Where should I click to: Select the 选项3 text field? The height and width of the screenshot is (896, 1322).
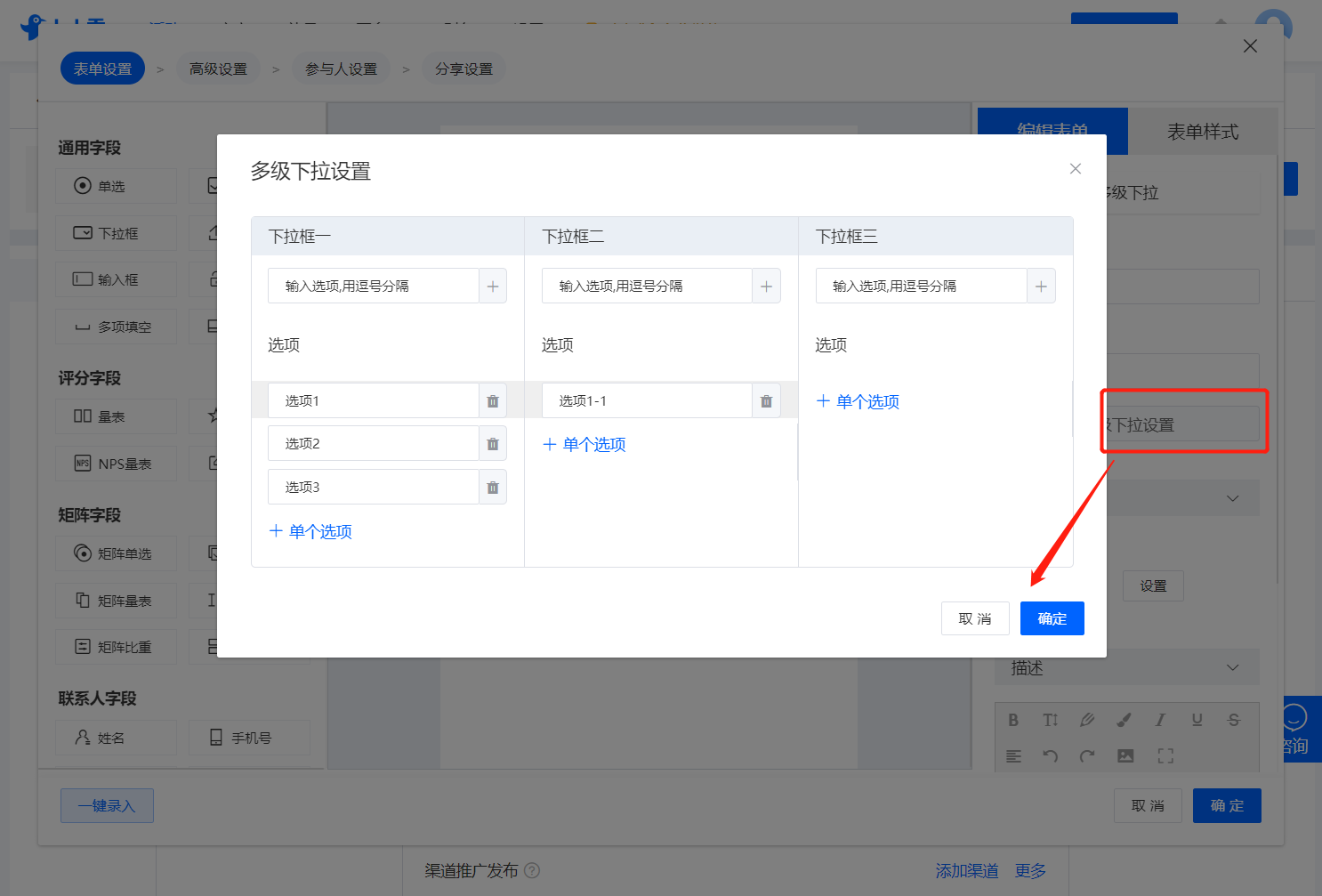374,488
